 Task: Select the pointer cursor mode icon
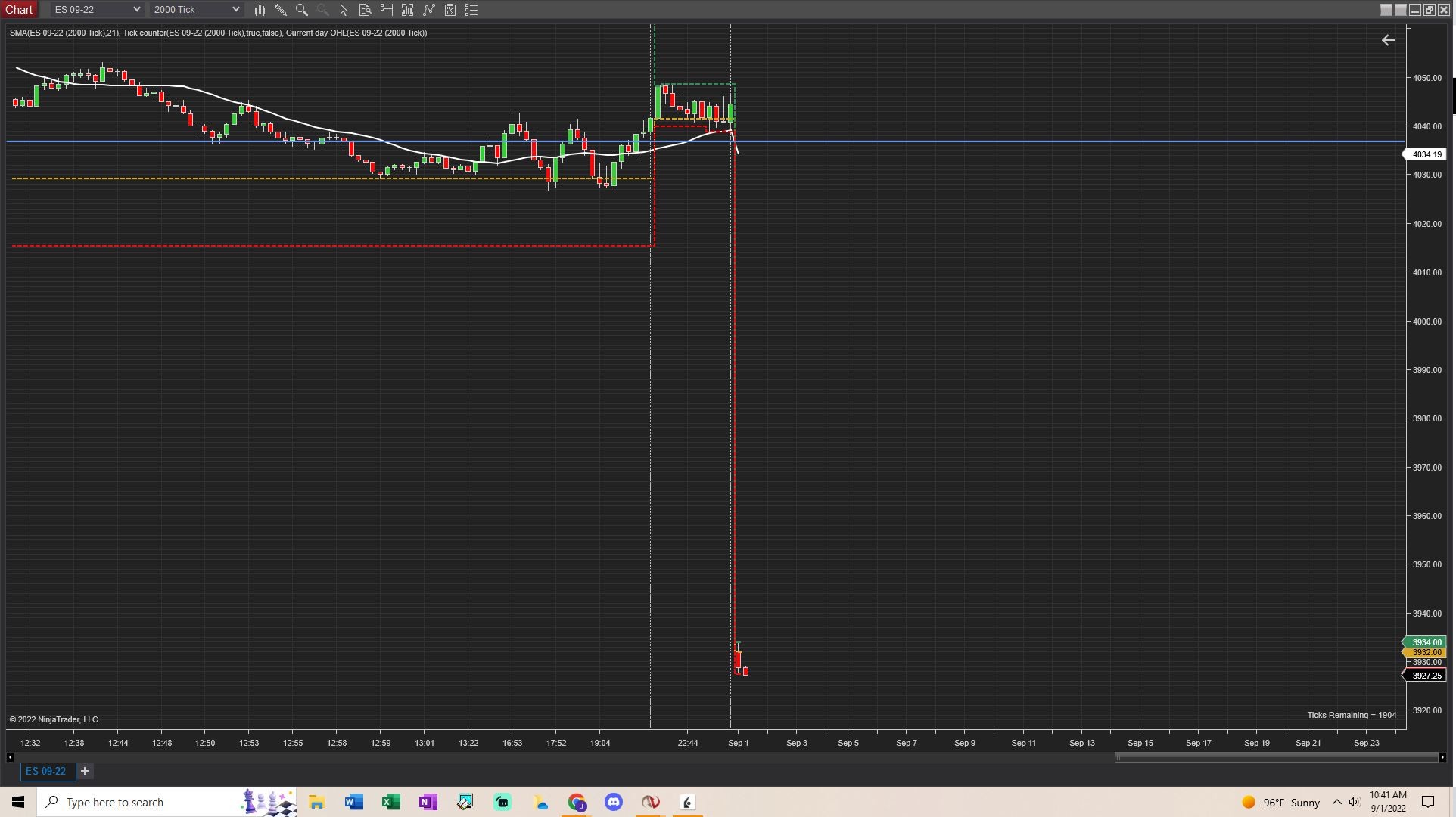[x=344, y=10]
